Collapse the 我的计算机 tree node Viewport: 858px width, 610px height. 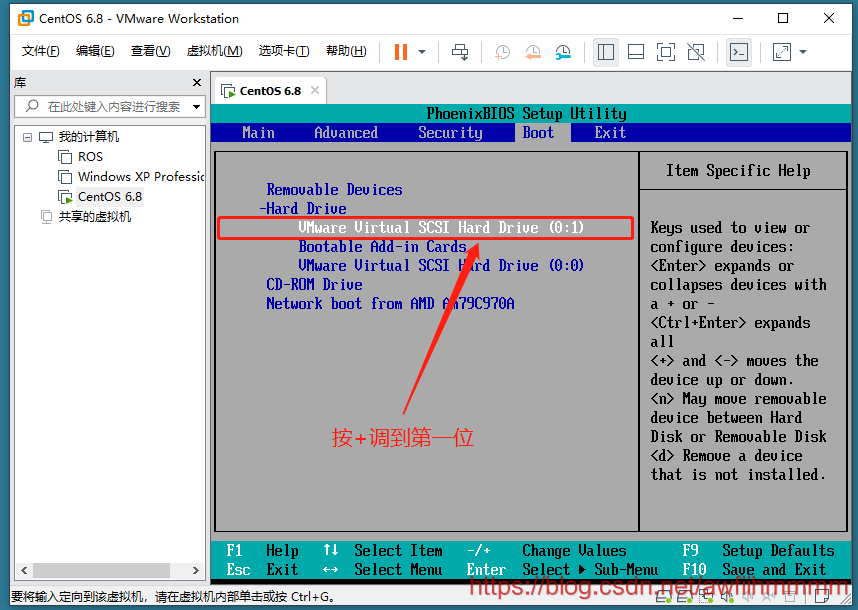[x=27, y=137]
